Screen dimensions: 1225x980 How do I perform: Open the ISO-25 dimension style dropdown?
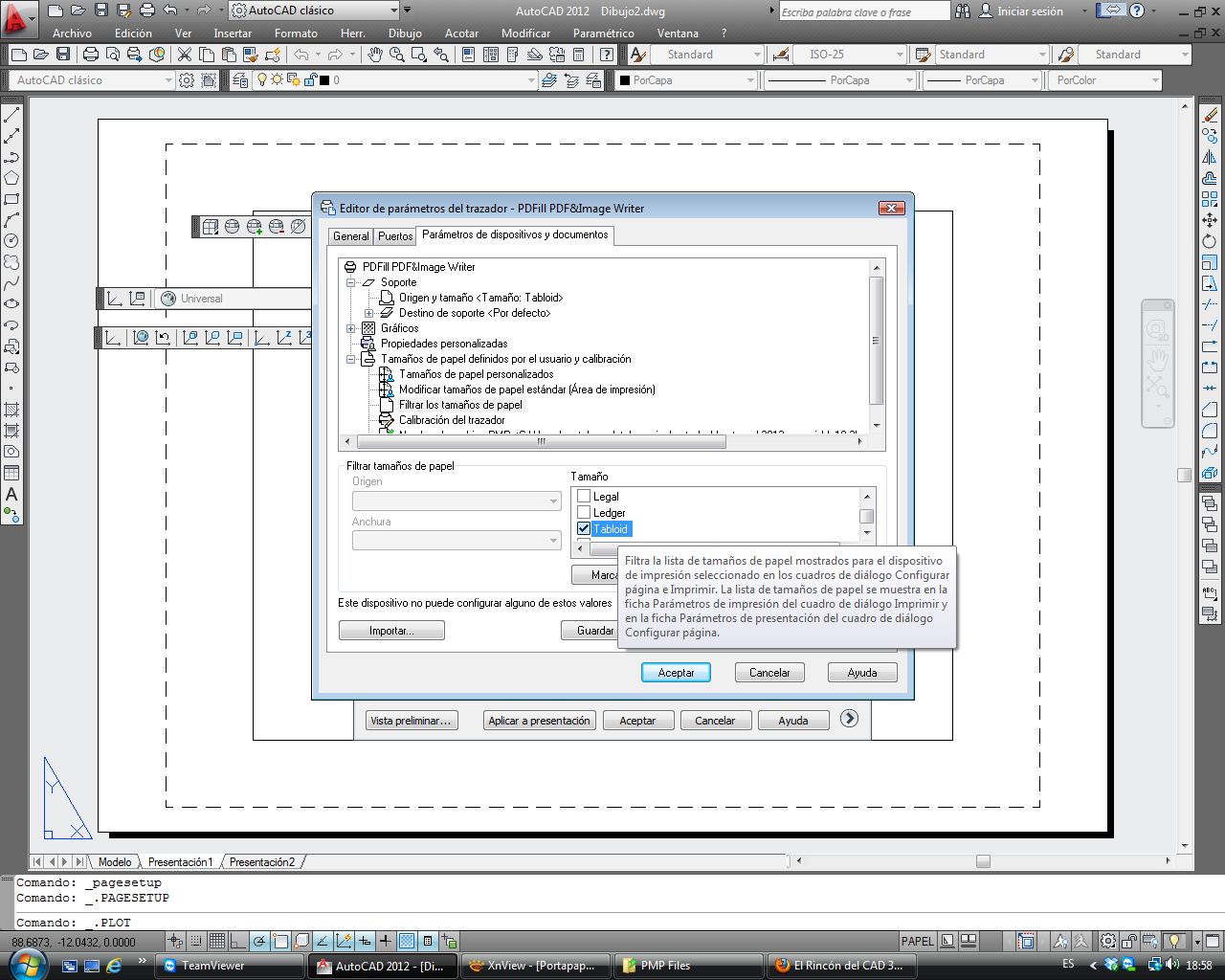pos(850,55)
